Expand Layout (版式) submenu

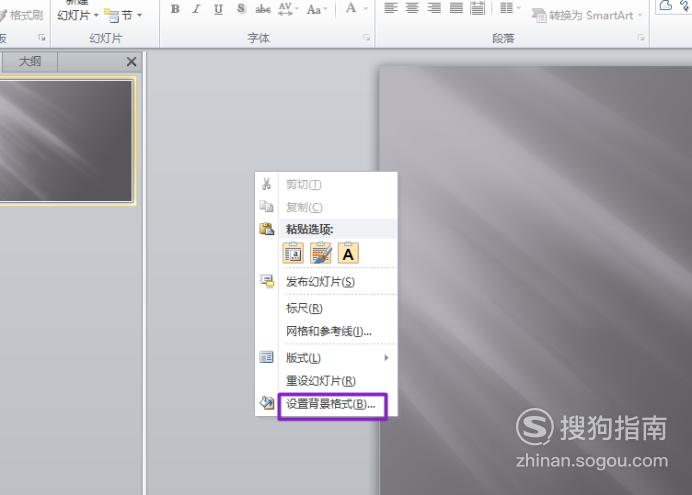(x=327, y=358)
